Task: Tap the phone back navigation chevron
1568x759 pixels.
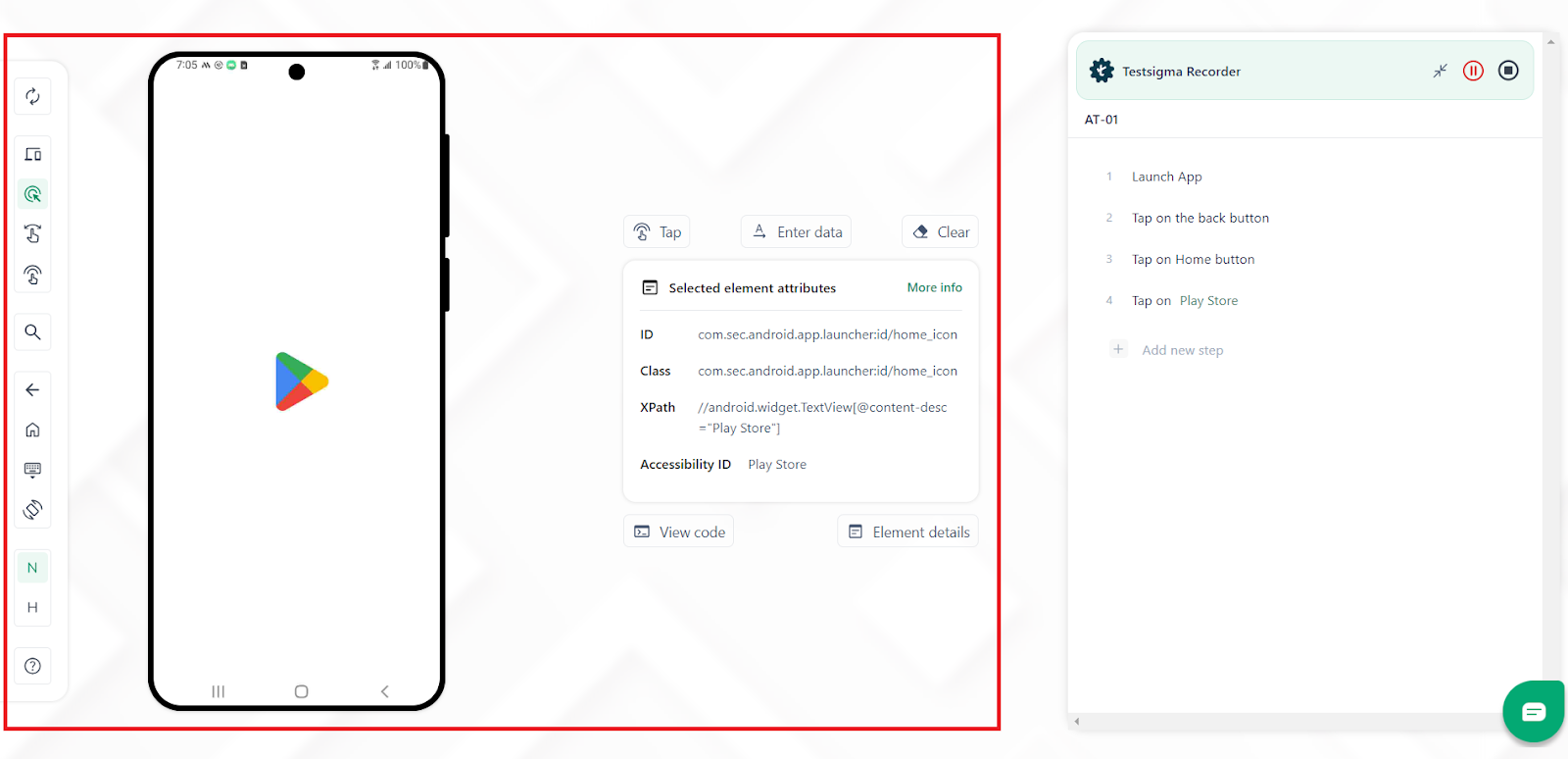Action: (384, 691)
